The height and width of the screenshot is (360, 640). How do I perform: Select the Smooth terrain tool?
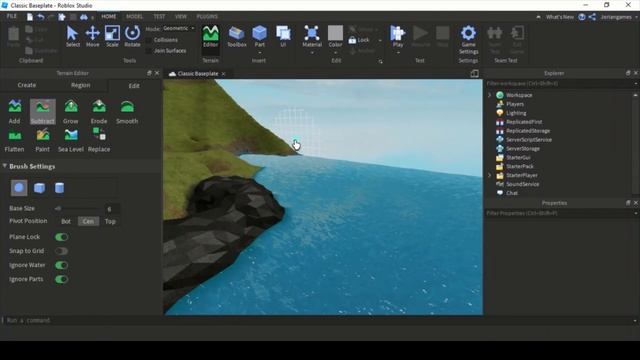coord(127,111)
